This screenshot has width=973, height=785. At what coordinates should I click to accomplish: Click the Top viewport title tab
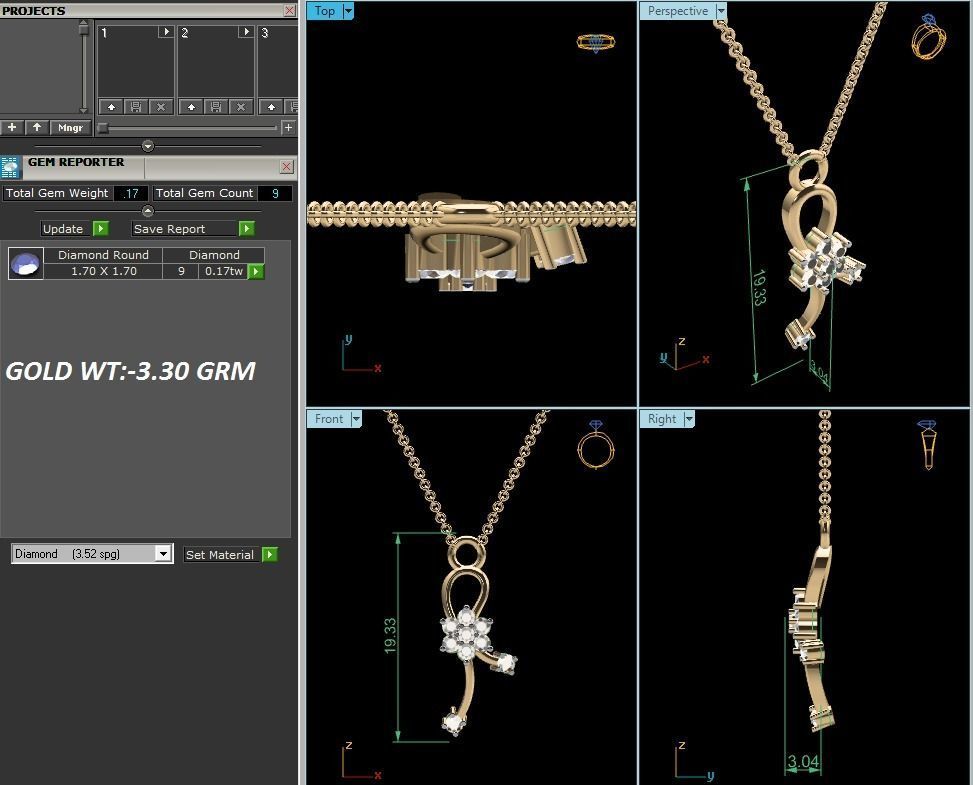coord(325,11)
